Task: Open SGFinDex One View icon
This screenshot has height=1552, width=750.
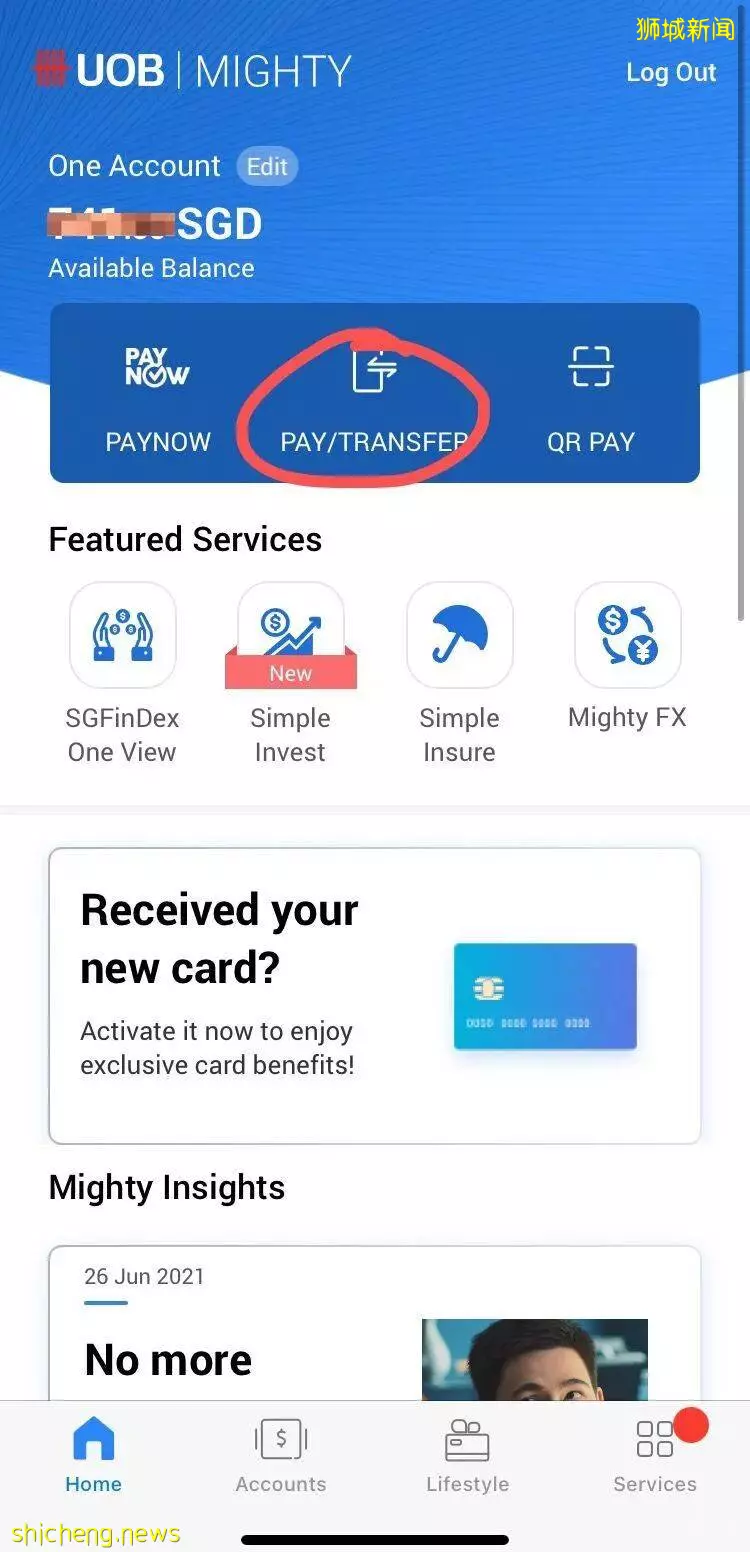Action: point(123,635)
